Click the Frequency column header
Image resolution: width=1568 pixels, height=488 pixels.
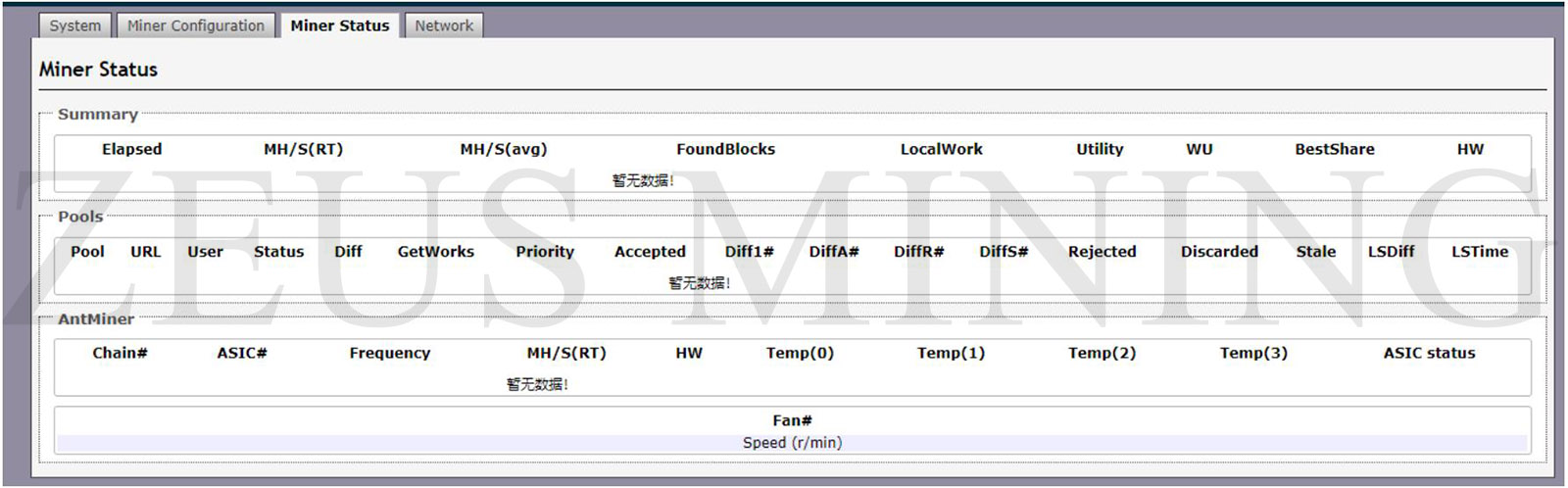[390, 353]
